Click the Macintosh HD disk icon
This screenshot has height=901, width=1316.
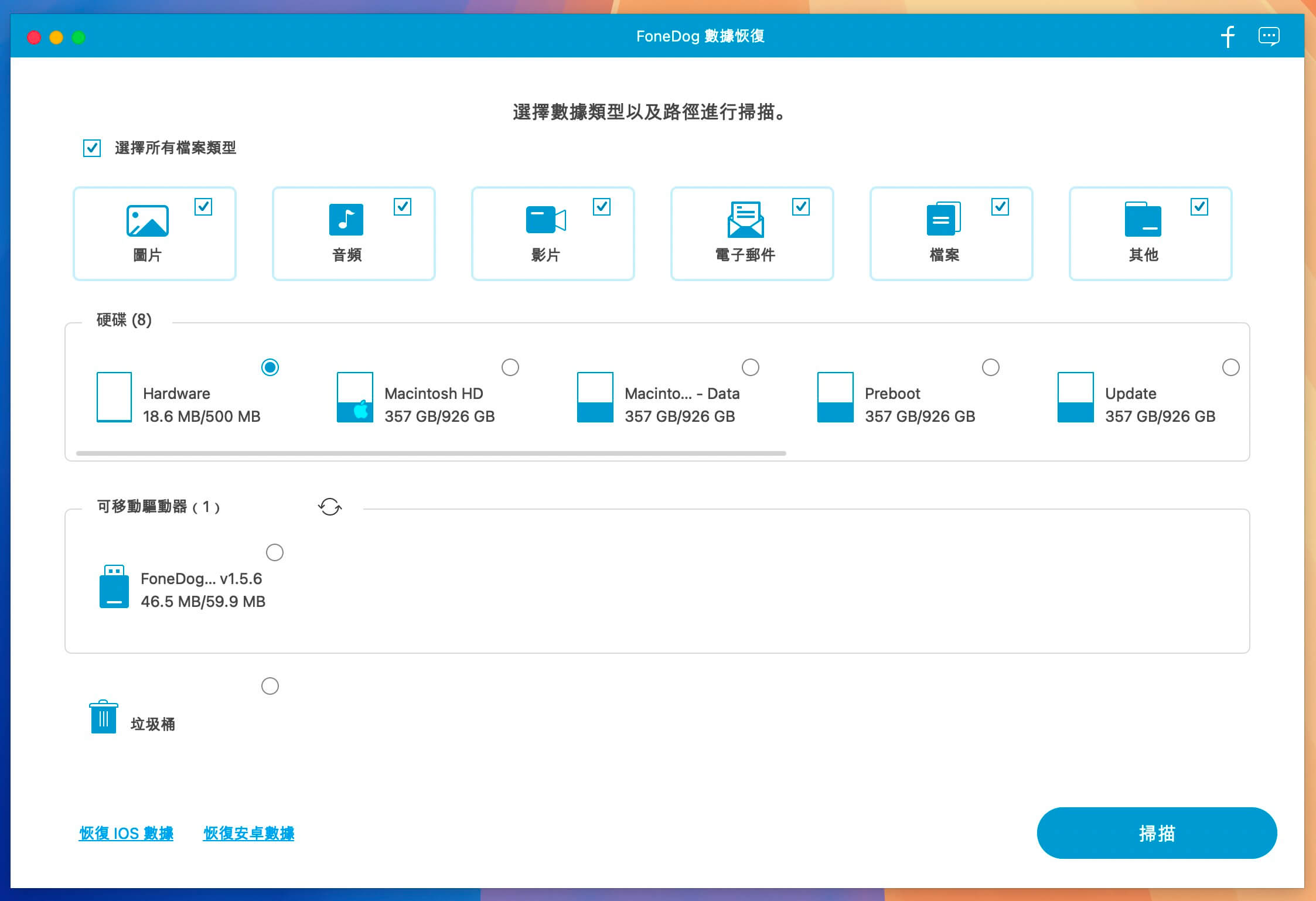point(355,397)
